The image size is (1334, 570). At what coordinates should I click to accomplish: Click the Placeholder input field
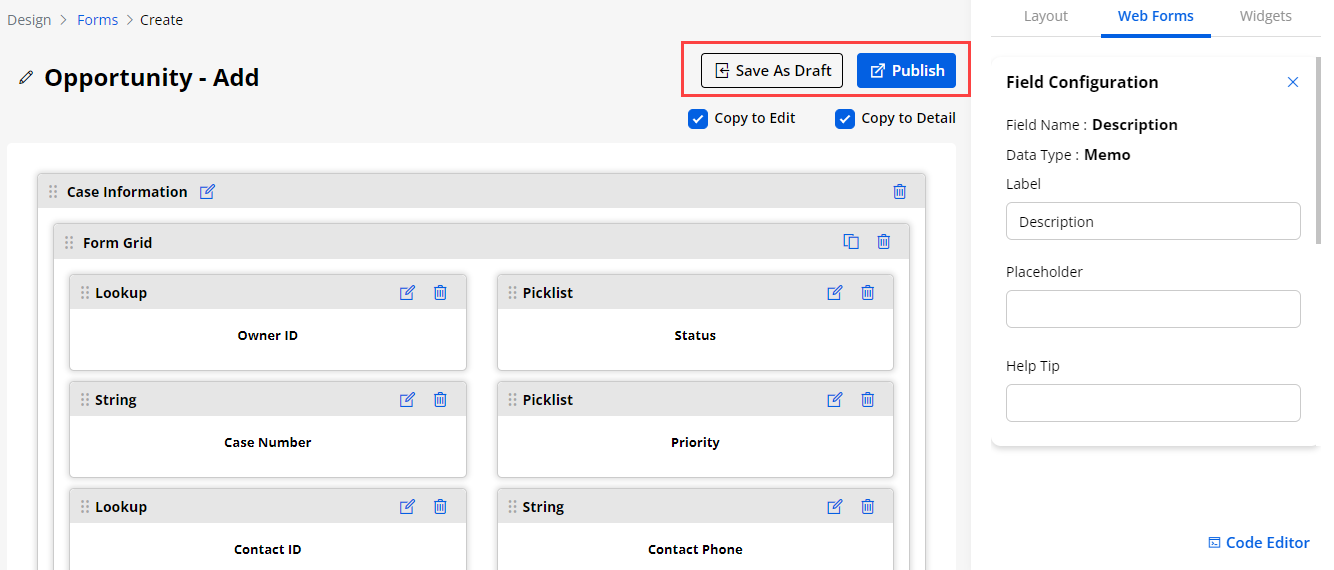[x=1152, y=309]
